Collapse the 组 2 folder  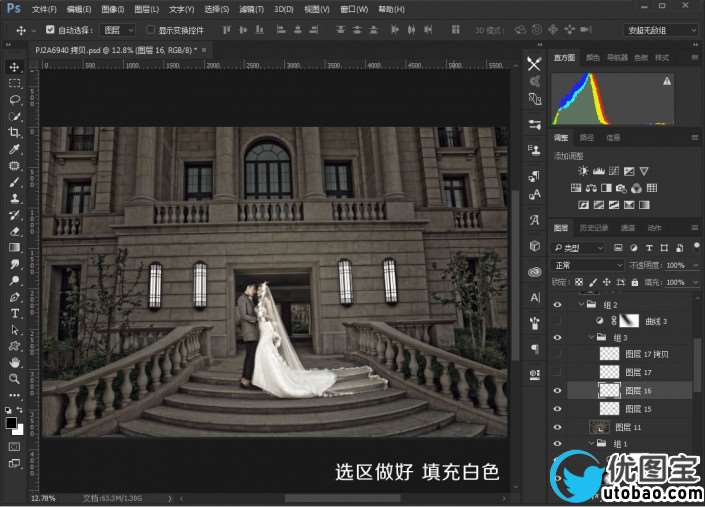[x=581, y=304]
